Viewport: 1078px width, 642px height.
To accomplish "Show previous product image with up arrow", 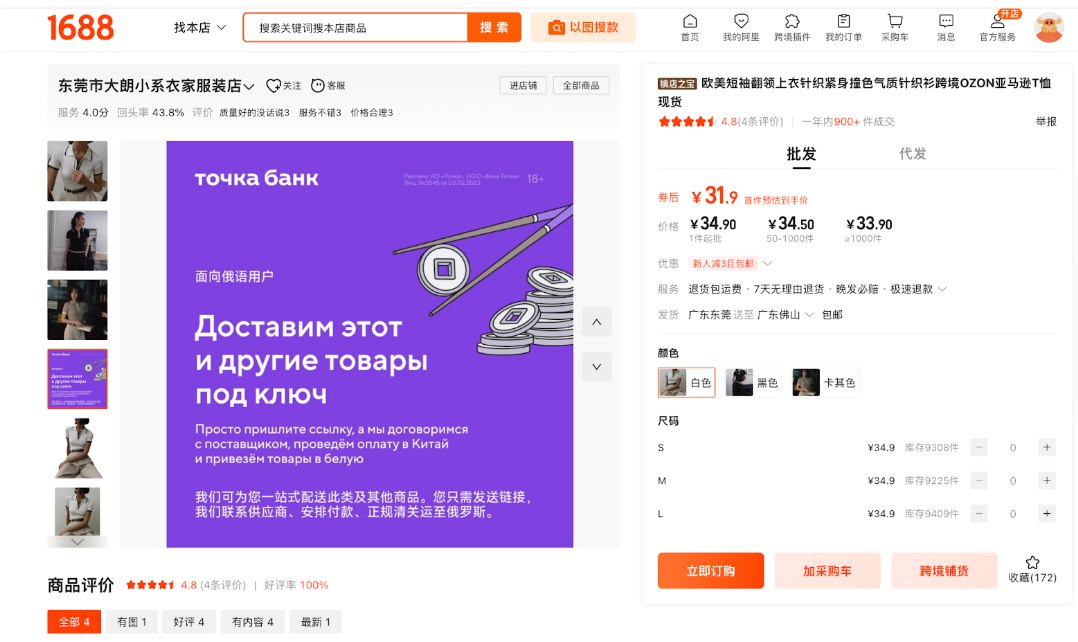I will click(597, 322).
